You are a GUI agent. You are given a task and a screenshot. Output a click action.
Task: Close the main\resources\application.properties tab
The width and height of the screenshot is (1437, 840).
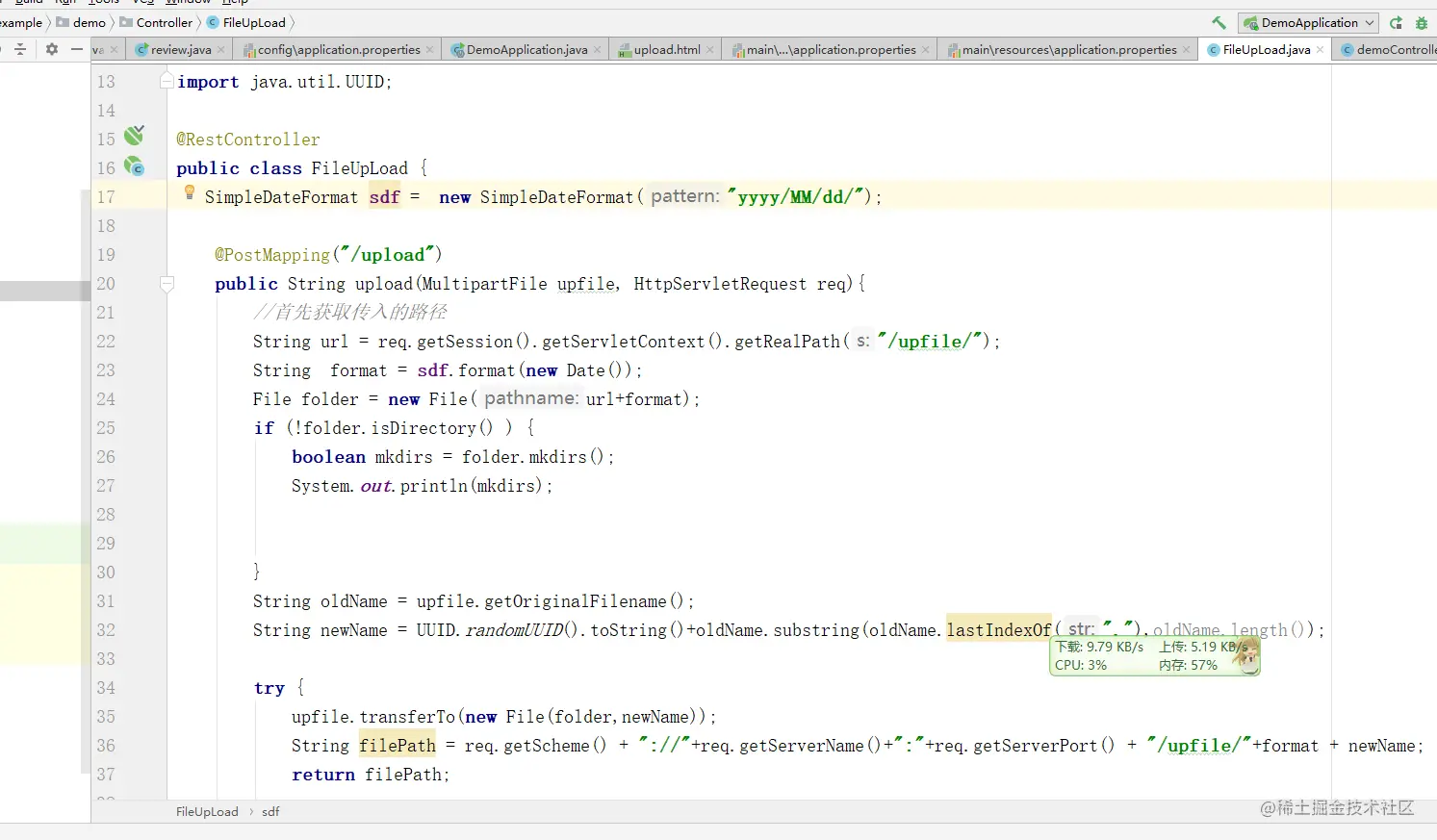[x=1186, y=50]
